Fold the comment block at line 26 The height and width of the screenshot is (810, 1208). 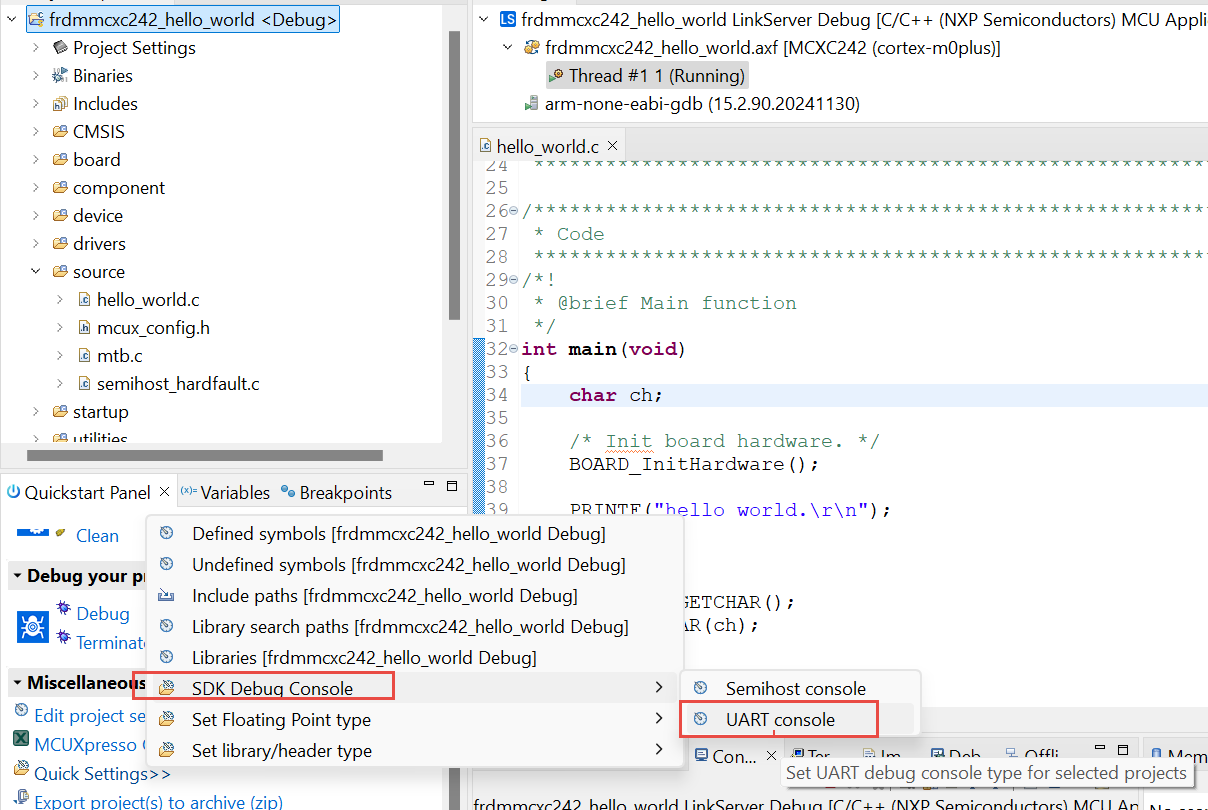[x=515, y=210]
